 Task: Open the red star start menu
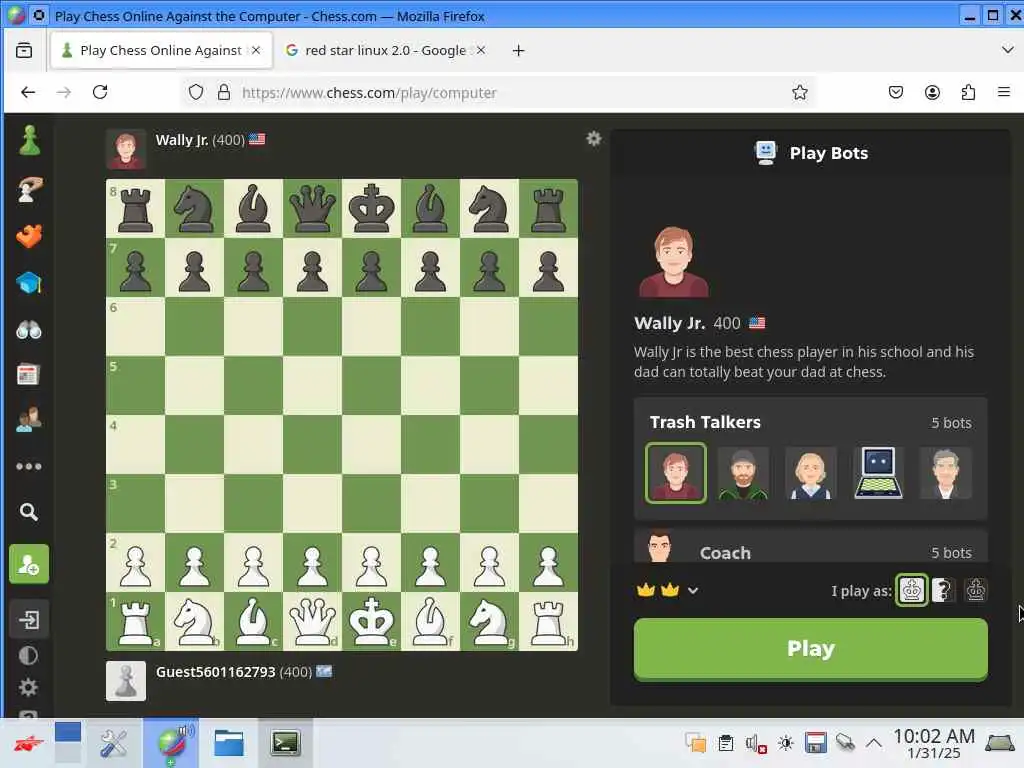point(27,743)
